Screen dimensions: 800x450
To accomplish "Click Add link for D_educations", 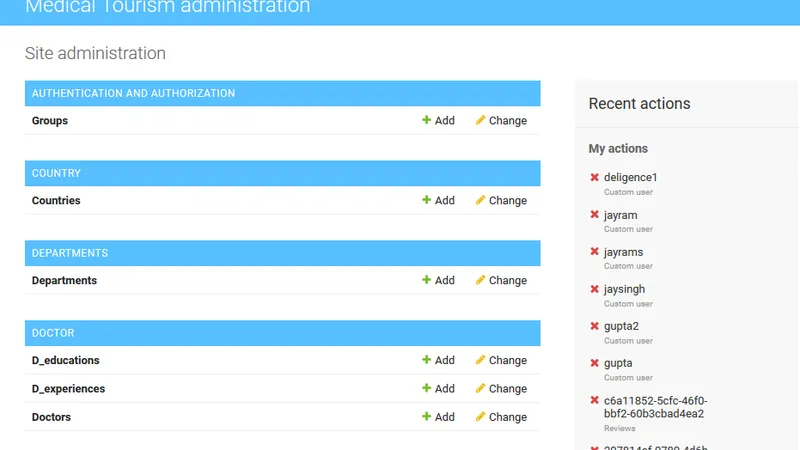I will (x=438, y=360).
